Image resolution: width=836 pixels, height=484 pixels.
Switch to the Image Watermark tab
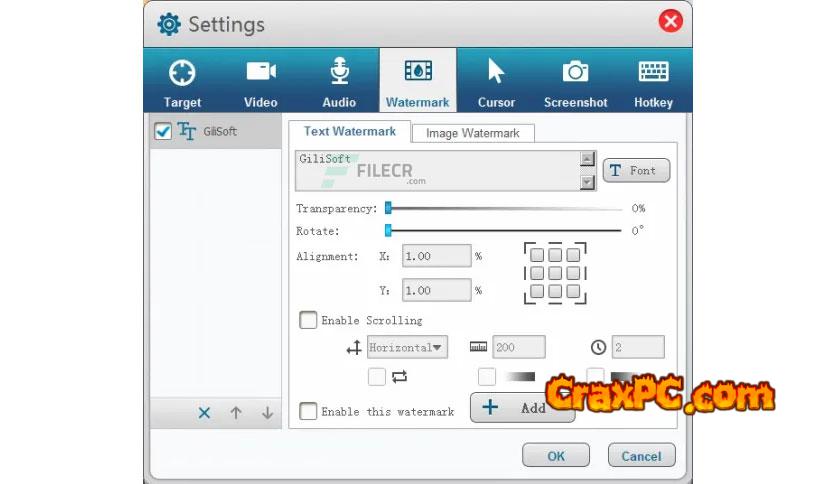(x=472, y=133)
